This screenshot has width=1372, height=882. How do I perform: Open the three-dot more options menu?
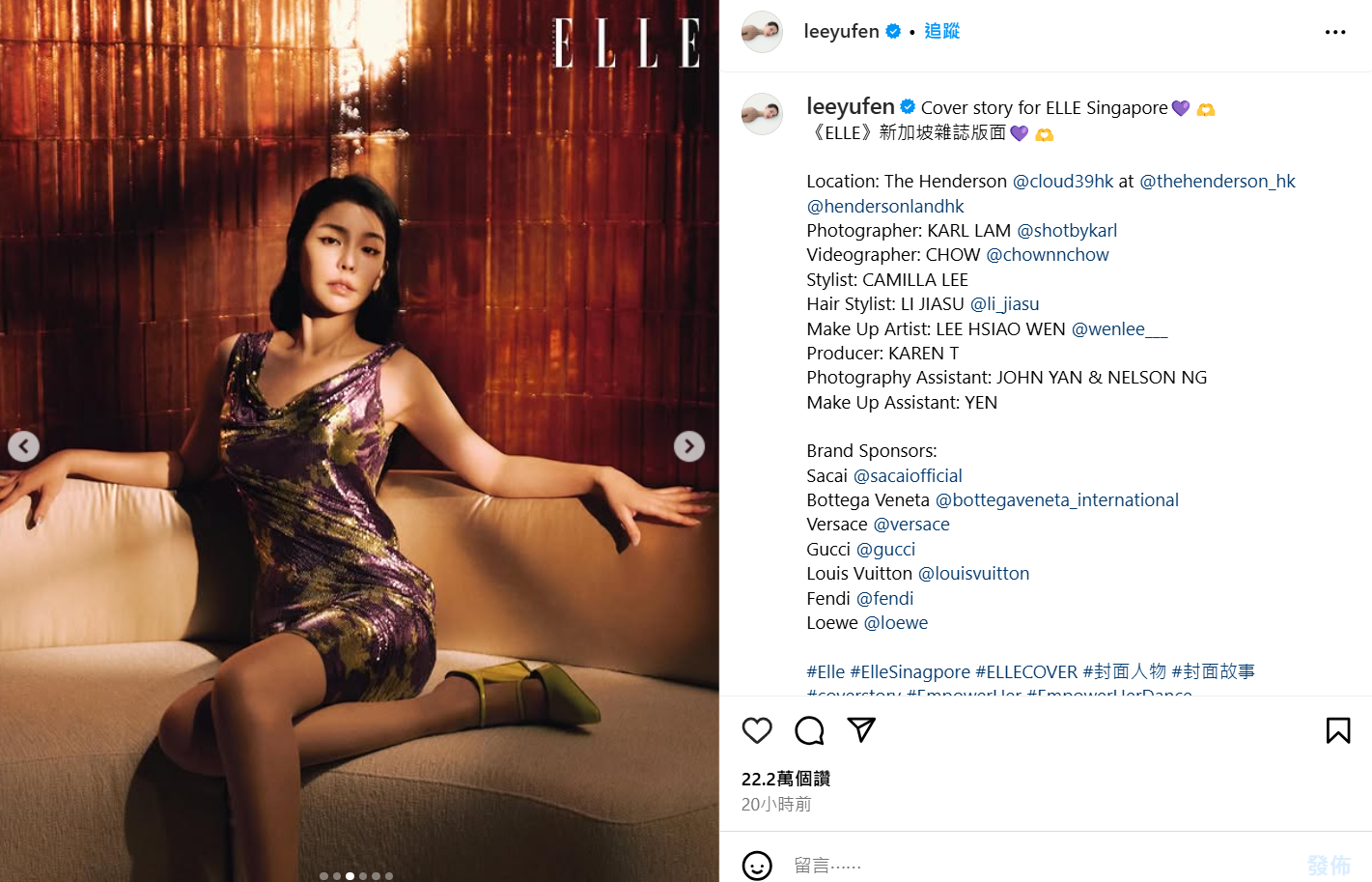click(x=1335, y=32)
